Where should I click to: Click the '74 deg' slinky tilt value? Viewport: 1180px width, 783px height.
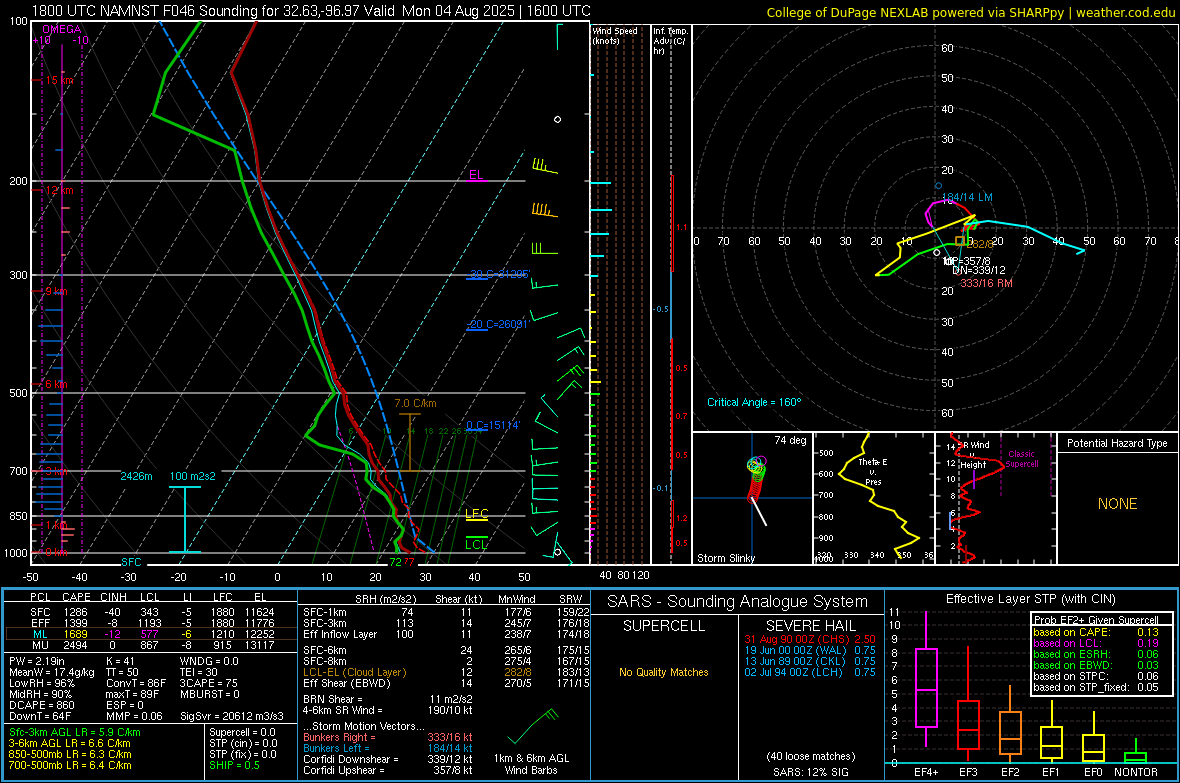tap(790, 440)
